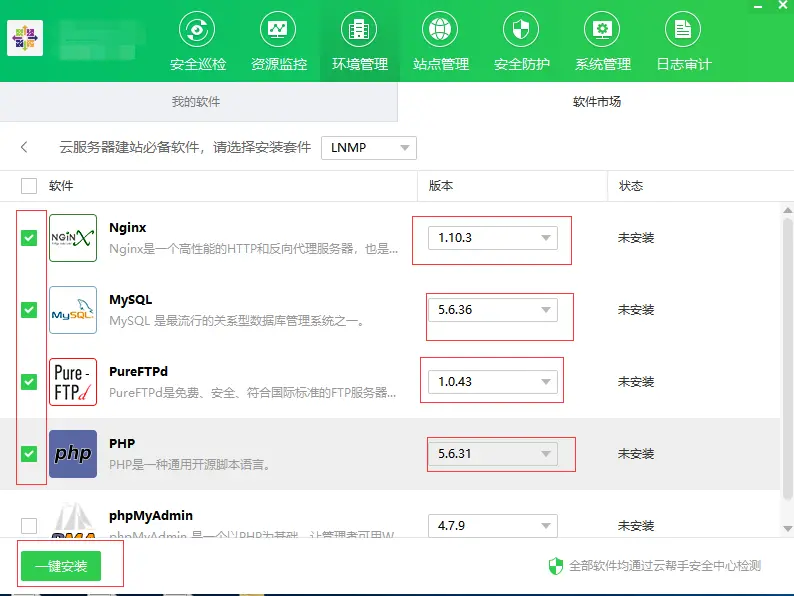Open the LNMP install suite dropdown
794x596 pixels.
tap(369, 148)
